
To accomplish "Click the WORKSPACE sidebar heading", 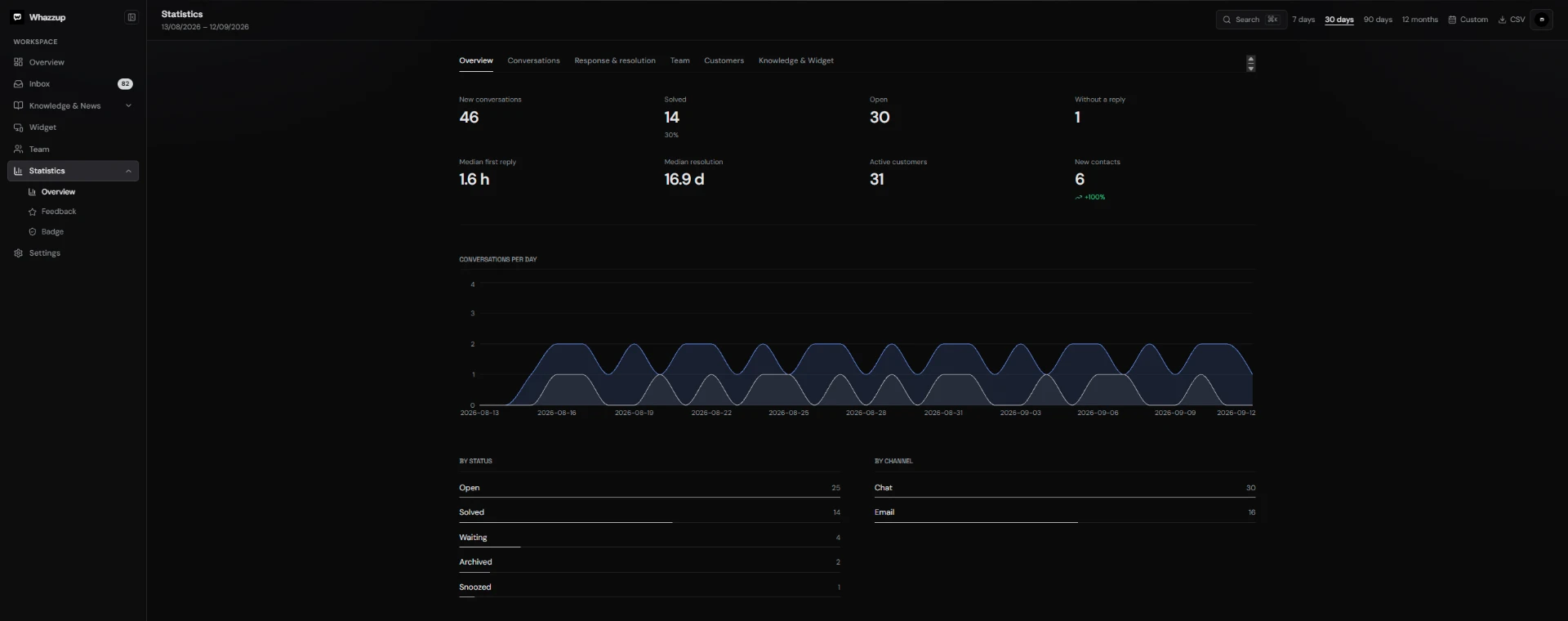I will coord(35,42).
